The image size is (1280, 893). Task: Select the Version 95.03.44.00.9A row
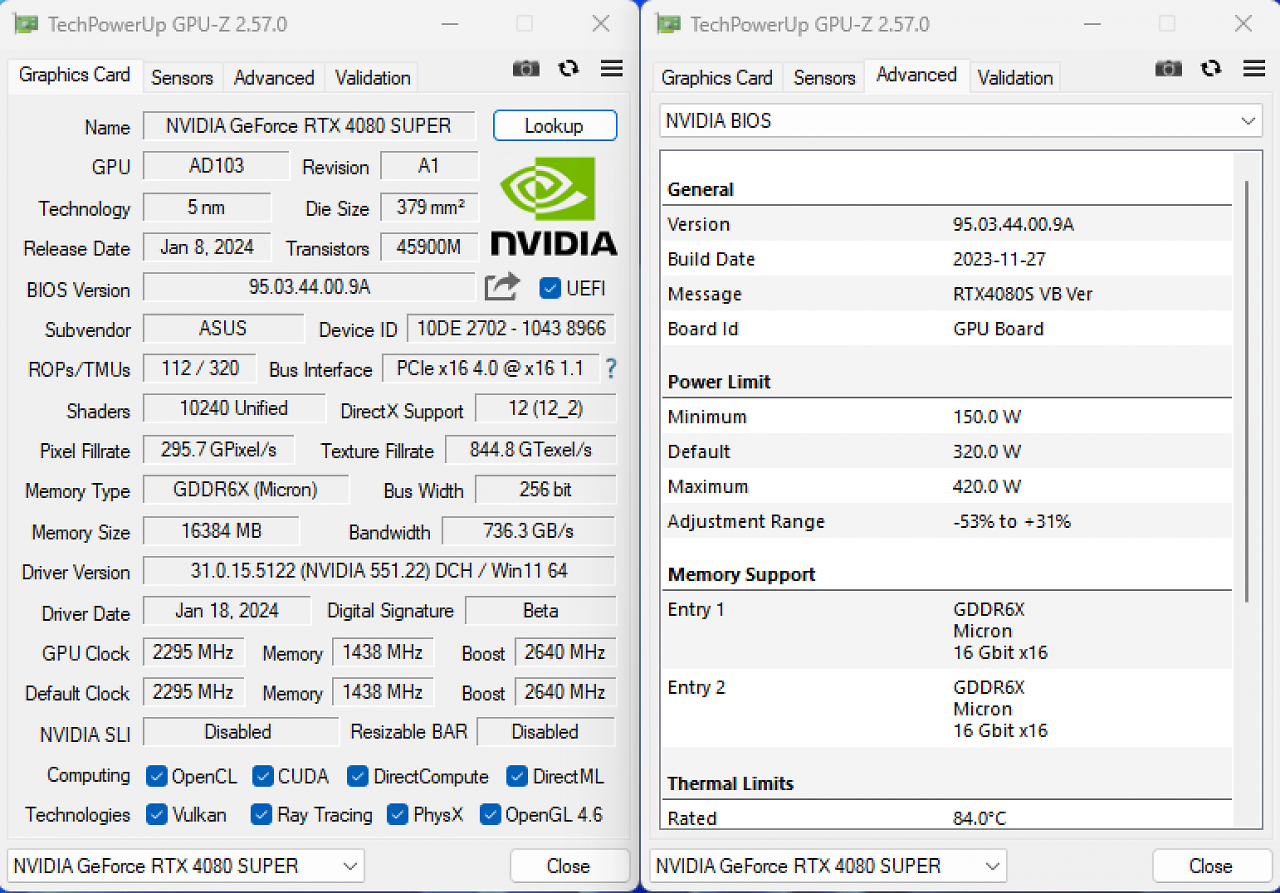click(x=946, y=224)
